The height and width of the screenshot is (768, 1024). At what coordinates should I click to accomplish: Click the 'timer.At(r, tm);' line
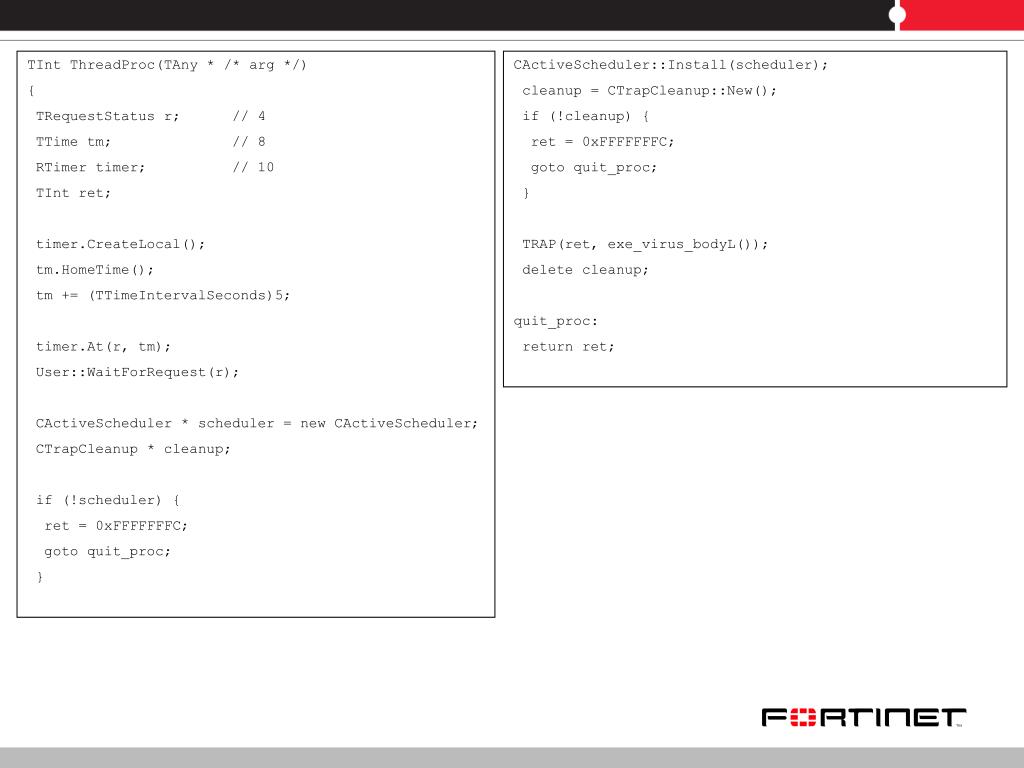tap(103, 347)
